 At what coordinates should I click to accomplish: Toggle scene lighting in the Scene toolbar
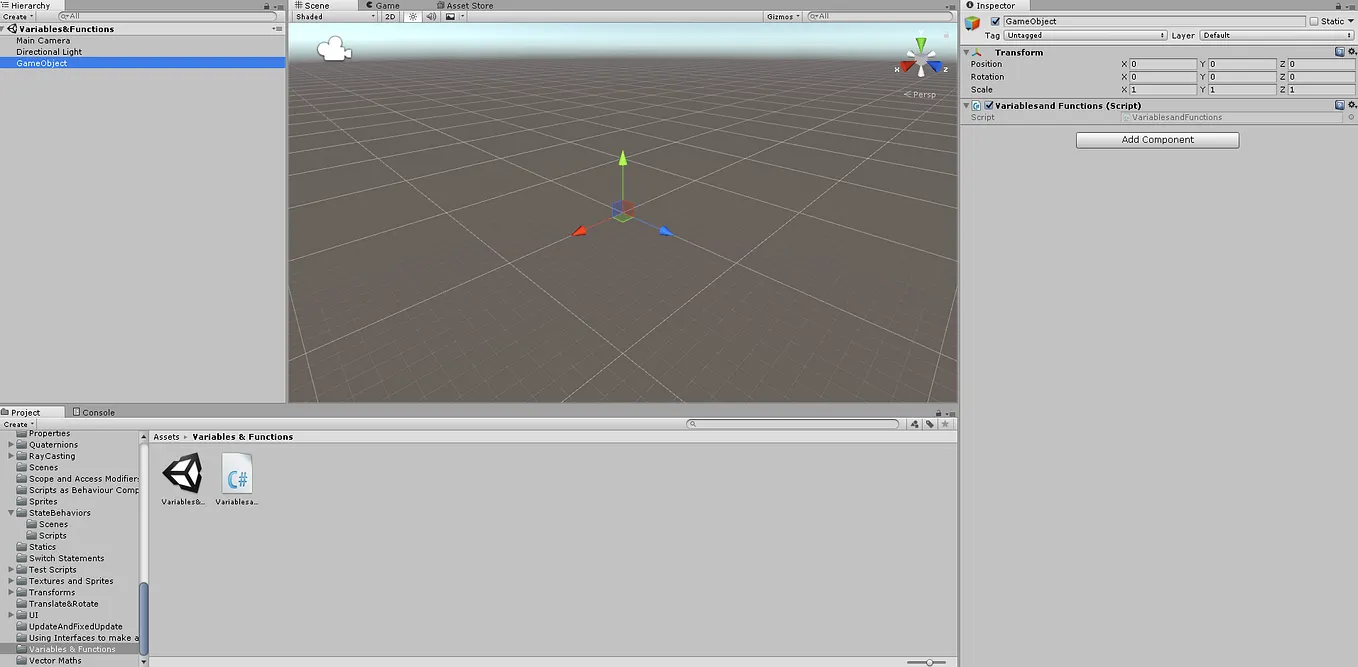coord(412,16)
